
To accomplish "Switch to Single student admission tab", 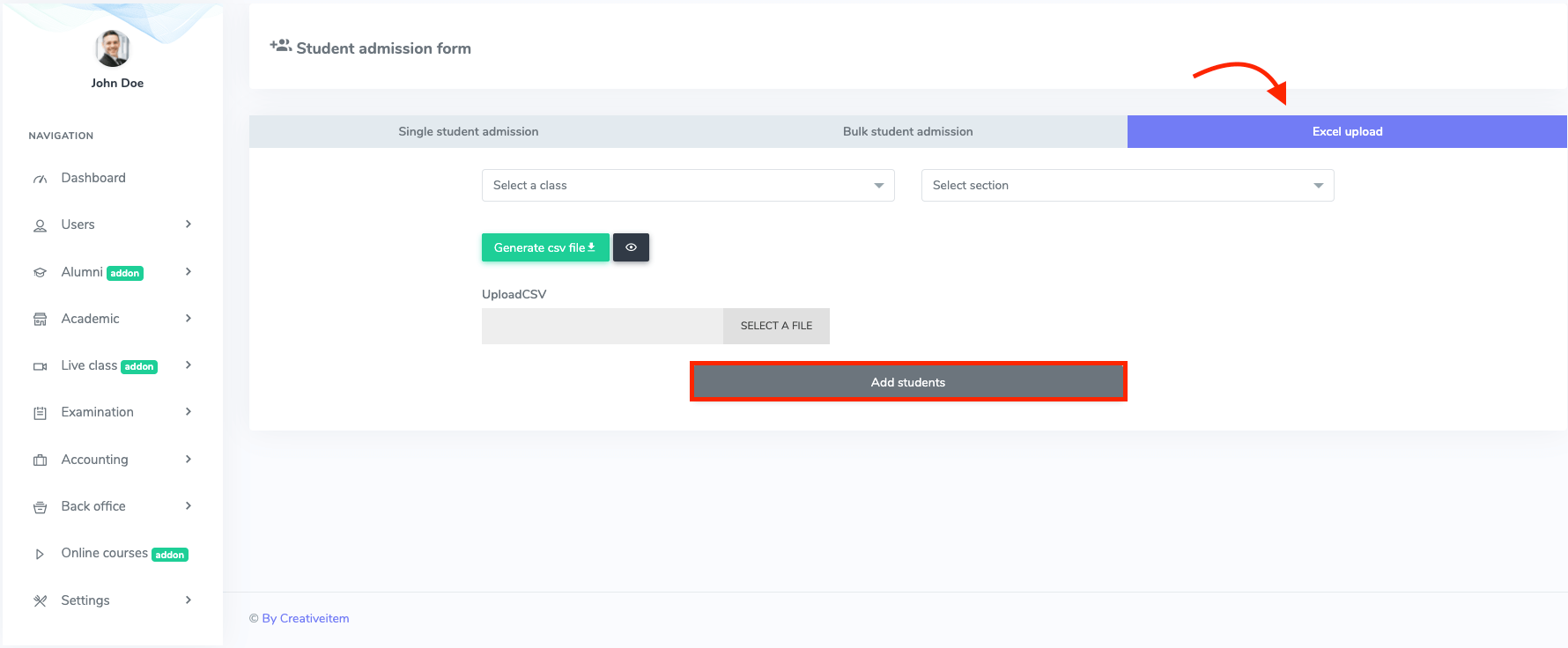I will click(468, 132).
